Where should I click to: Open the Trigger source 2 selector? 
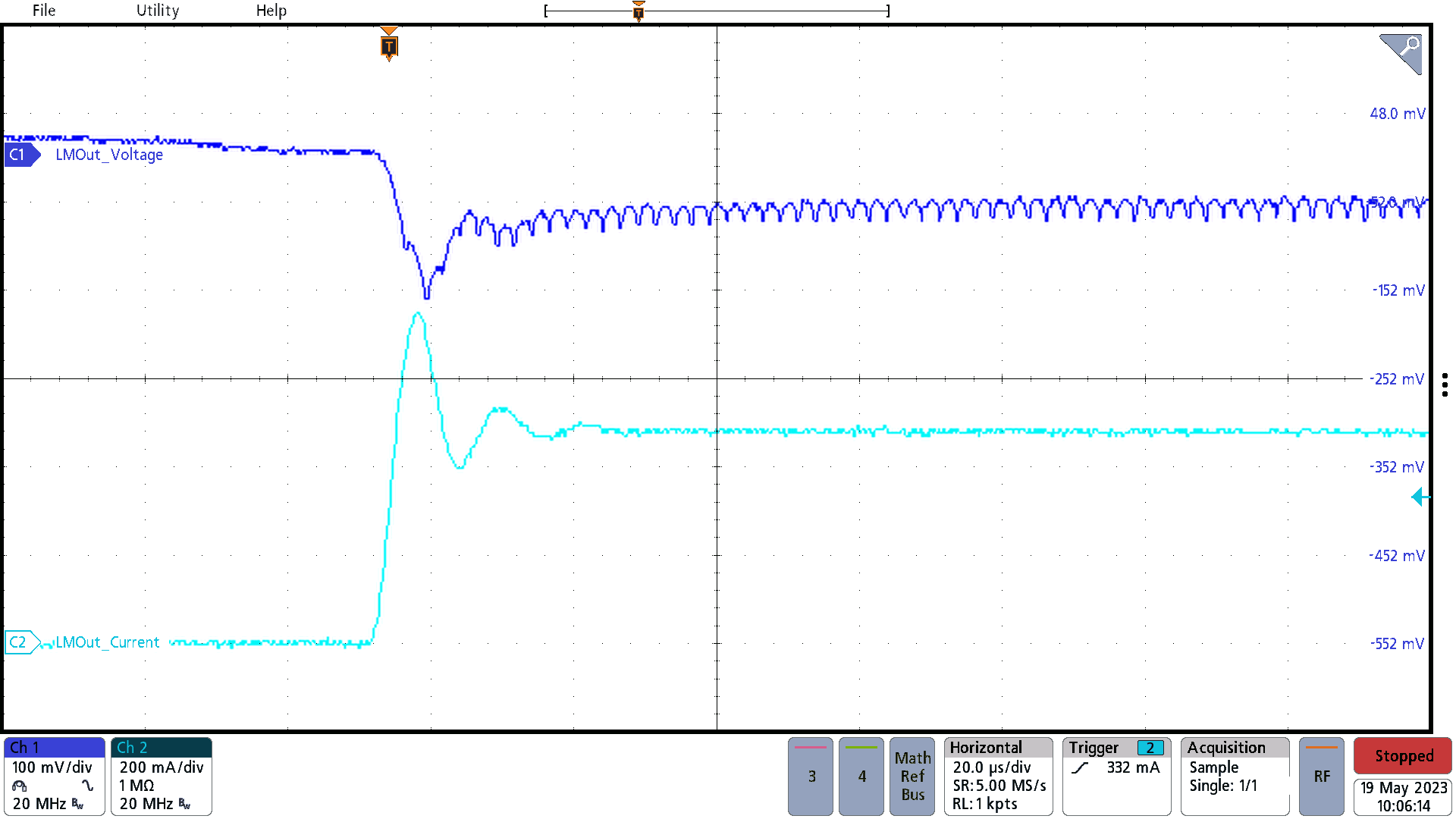click(1150, 747)
